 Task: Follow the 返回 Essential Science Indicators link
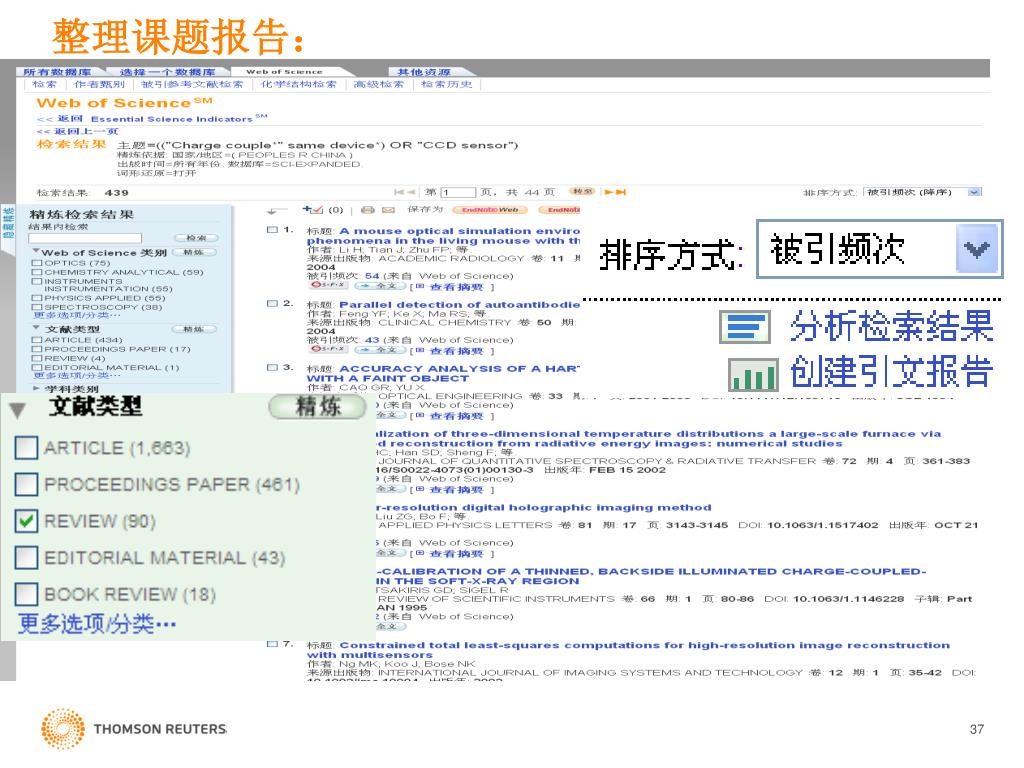(152, 119)
